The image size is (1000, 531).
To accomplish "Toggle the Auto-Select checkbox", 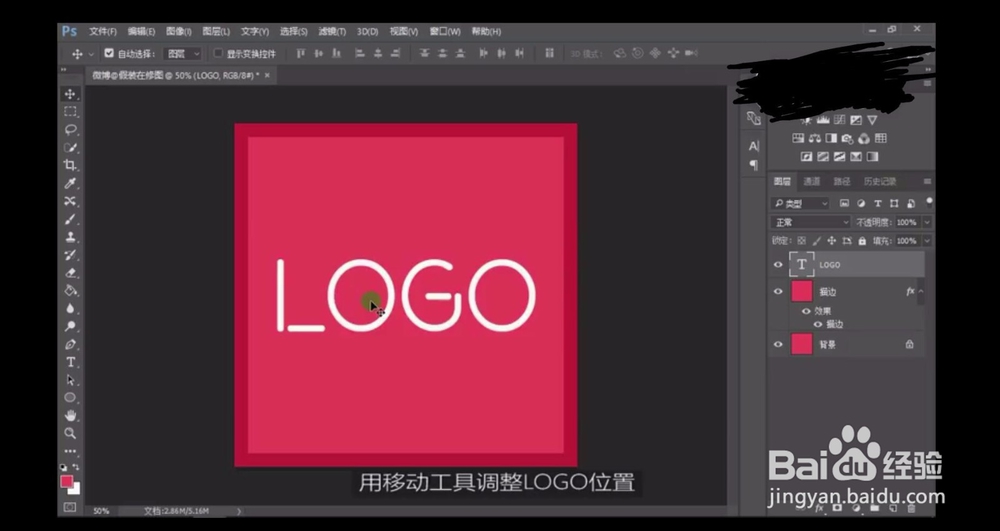I will click(109, 54).
